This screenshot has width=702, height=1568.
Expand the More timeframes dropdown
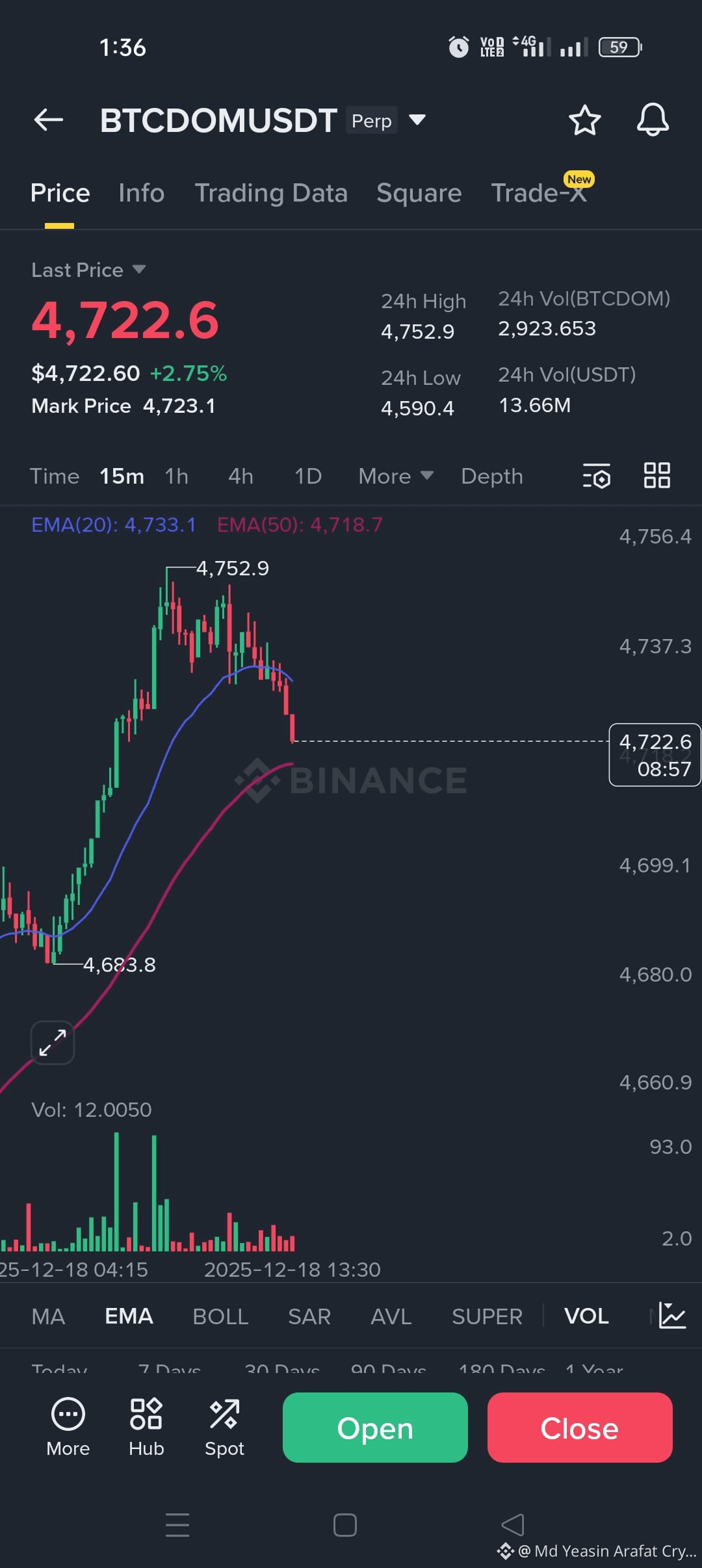(x=396, y=476)
